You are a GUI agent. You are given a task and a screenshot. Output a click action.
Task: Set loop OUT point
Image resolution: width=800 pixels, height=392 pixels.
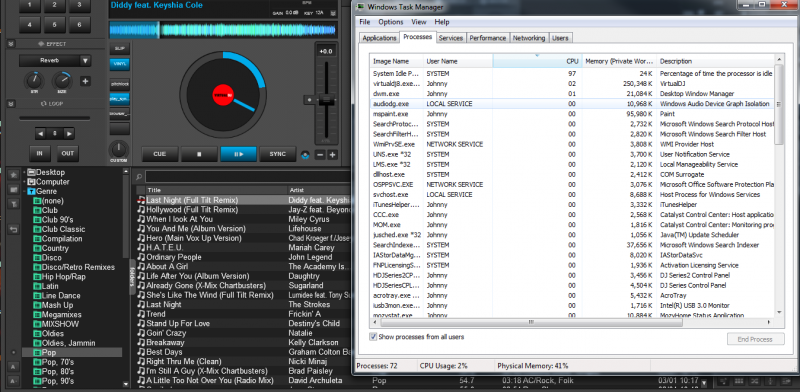[x=68, y=153]
